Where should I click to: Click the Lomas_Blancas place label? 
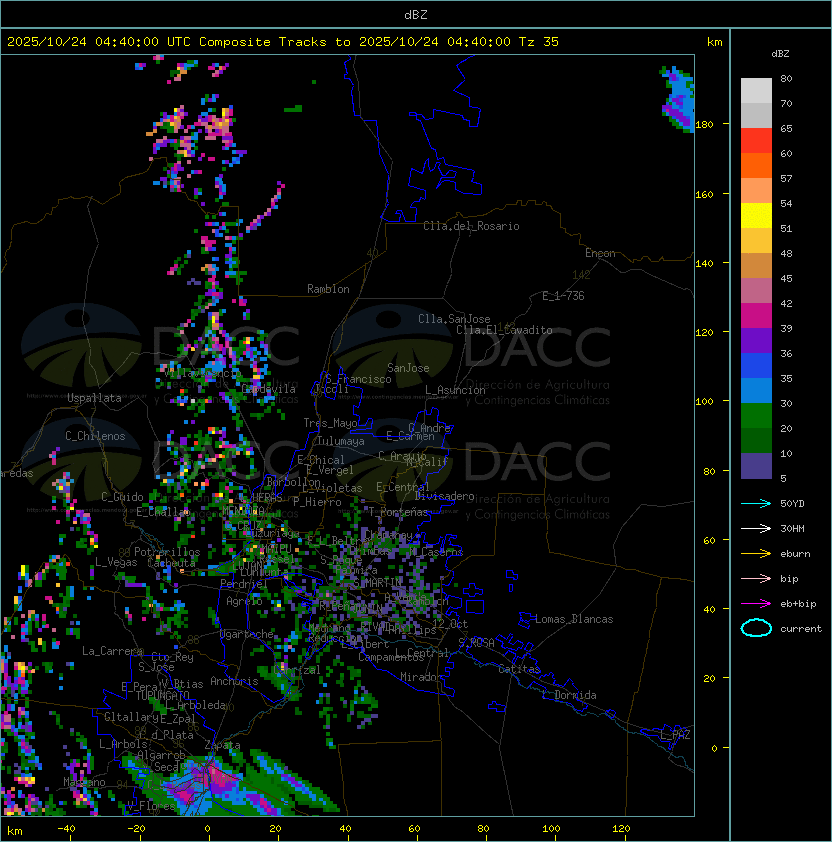click(x=574, y=619)
